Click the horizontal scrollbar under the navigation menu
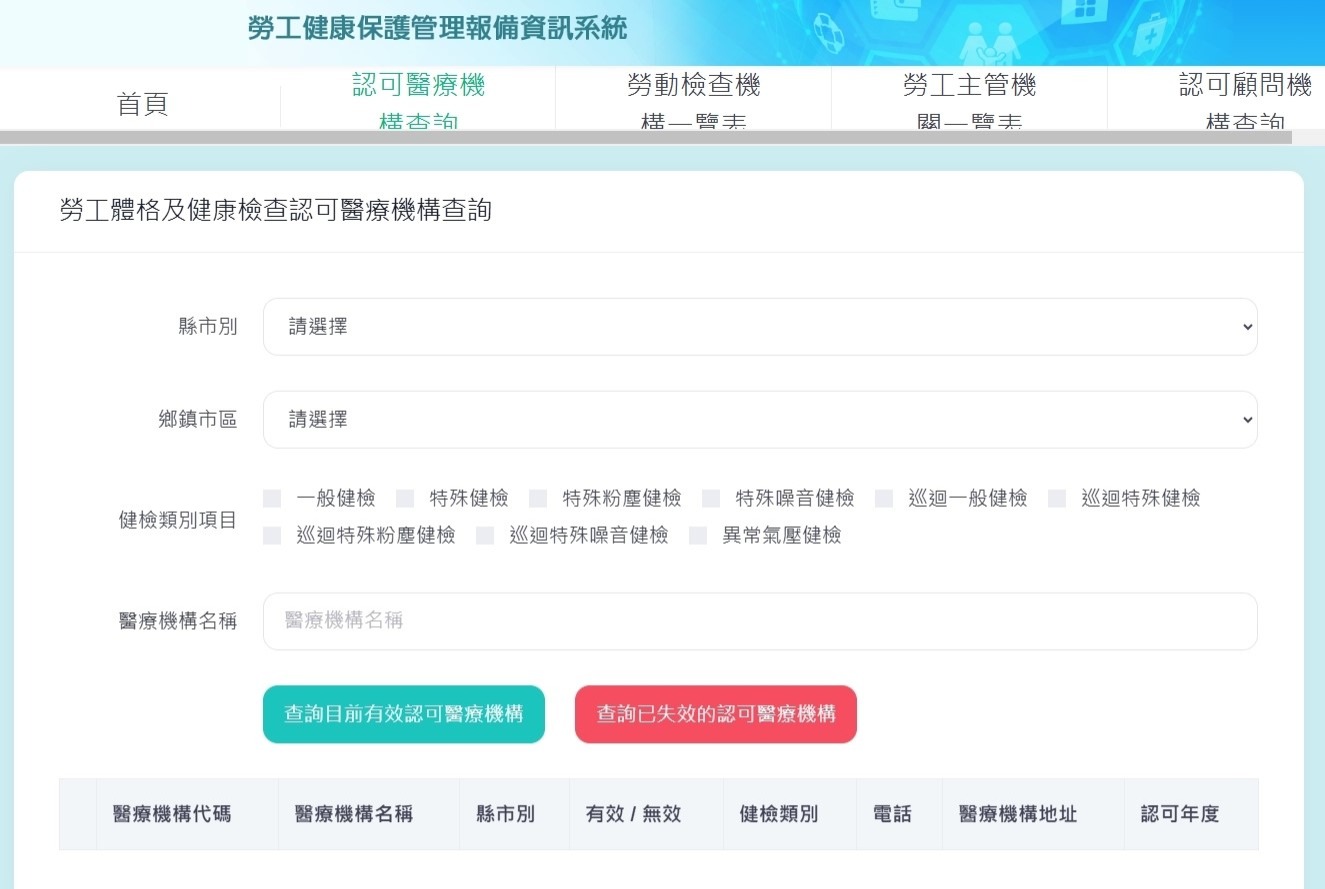The width and height of the screenshot is (1325, 889). click(x=646, y=137)
